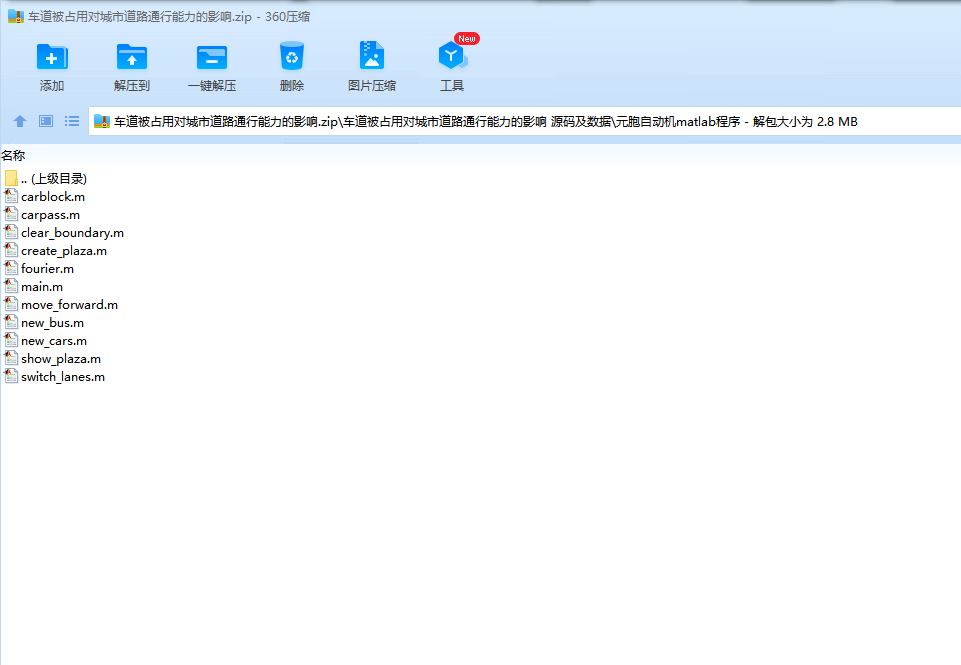Click the 360压缩 app icon in title bar
This screenshot has height=665, width=961.
pos(15,17)
